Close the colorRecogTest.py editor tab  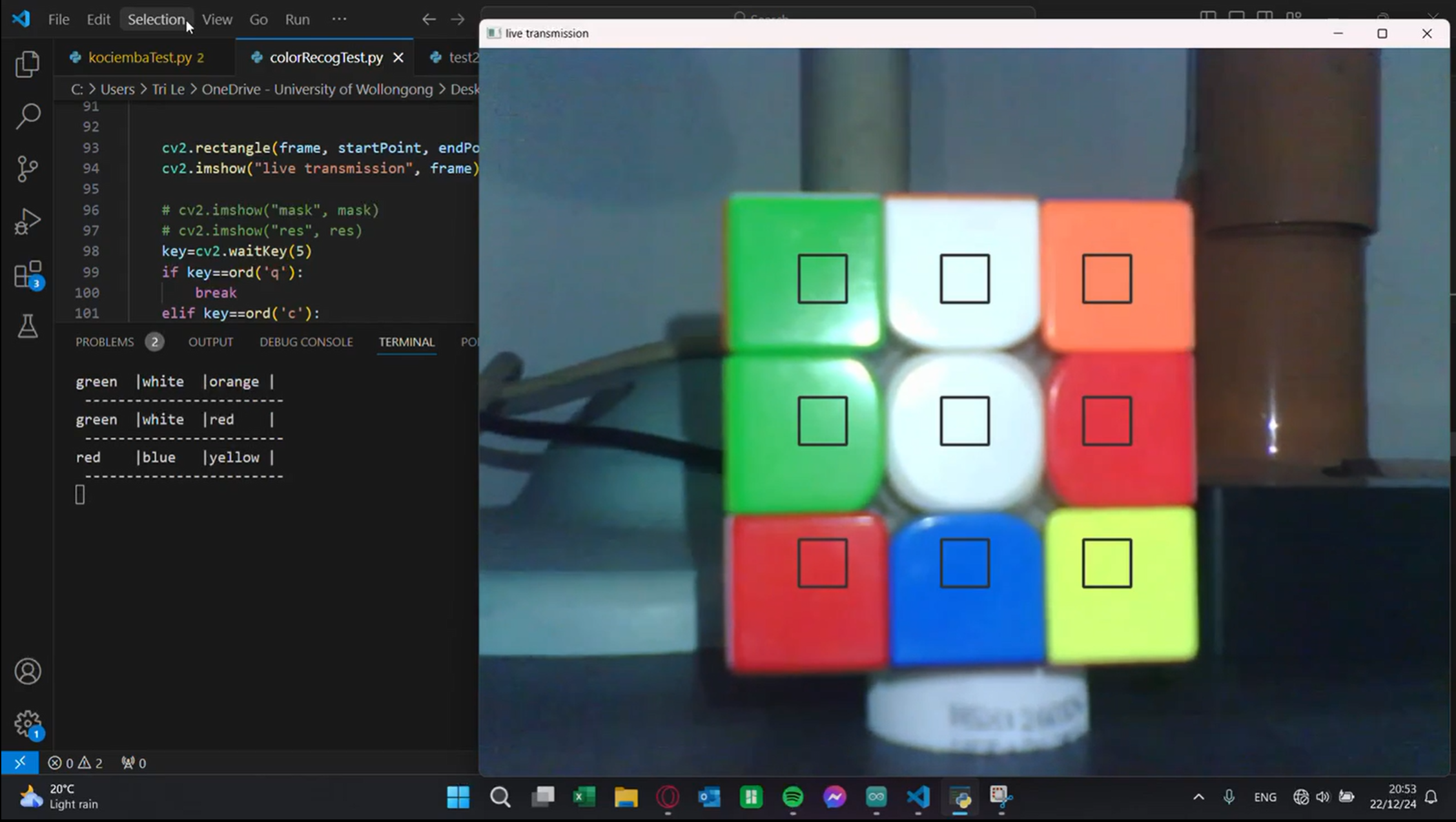pyautogui.click(x=398, y=57)
